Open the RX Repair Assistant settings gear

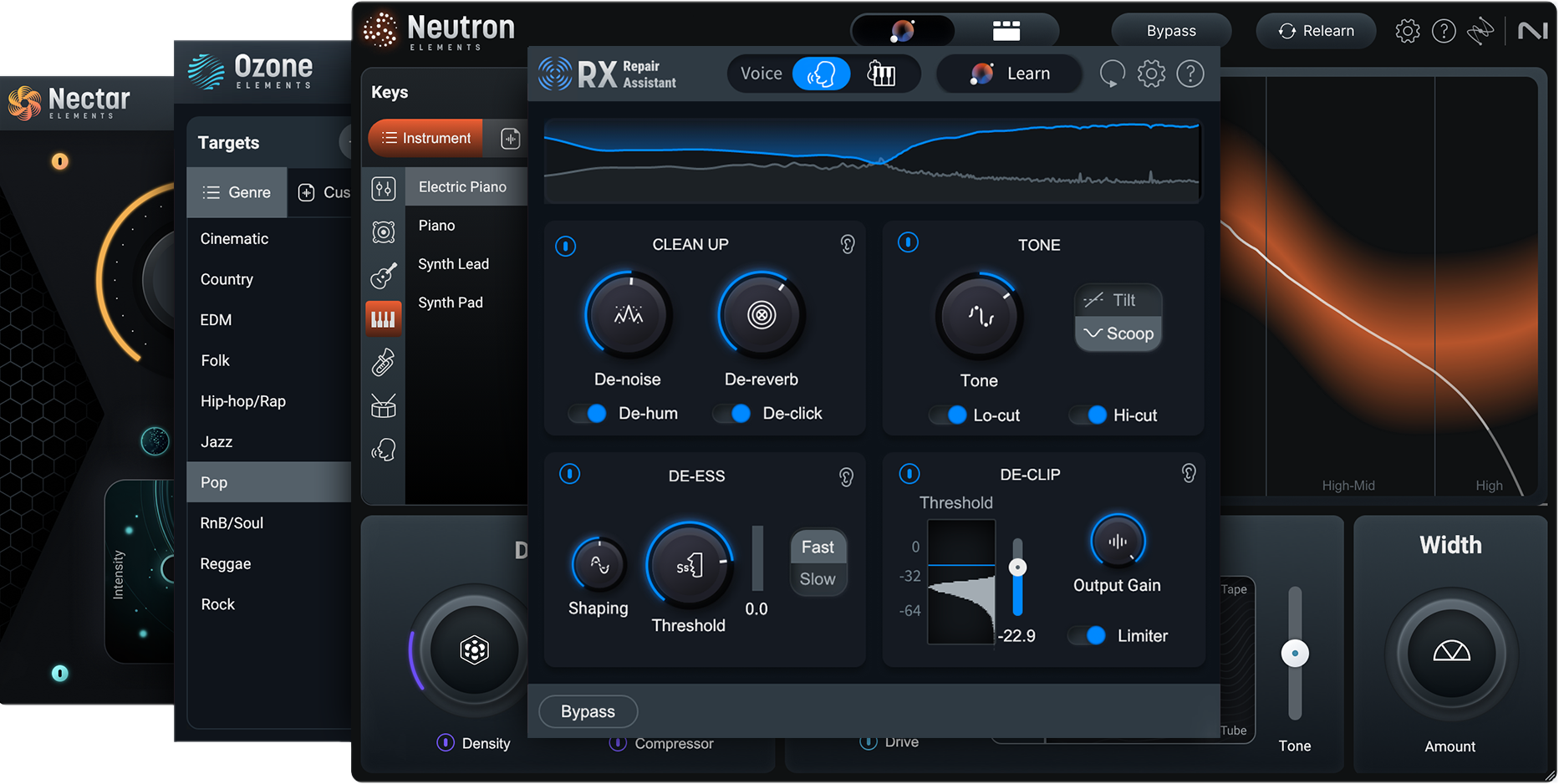[x=1151, y=74]
